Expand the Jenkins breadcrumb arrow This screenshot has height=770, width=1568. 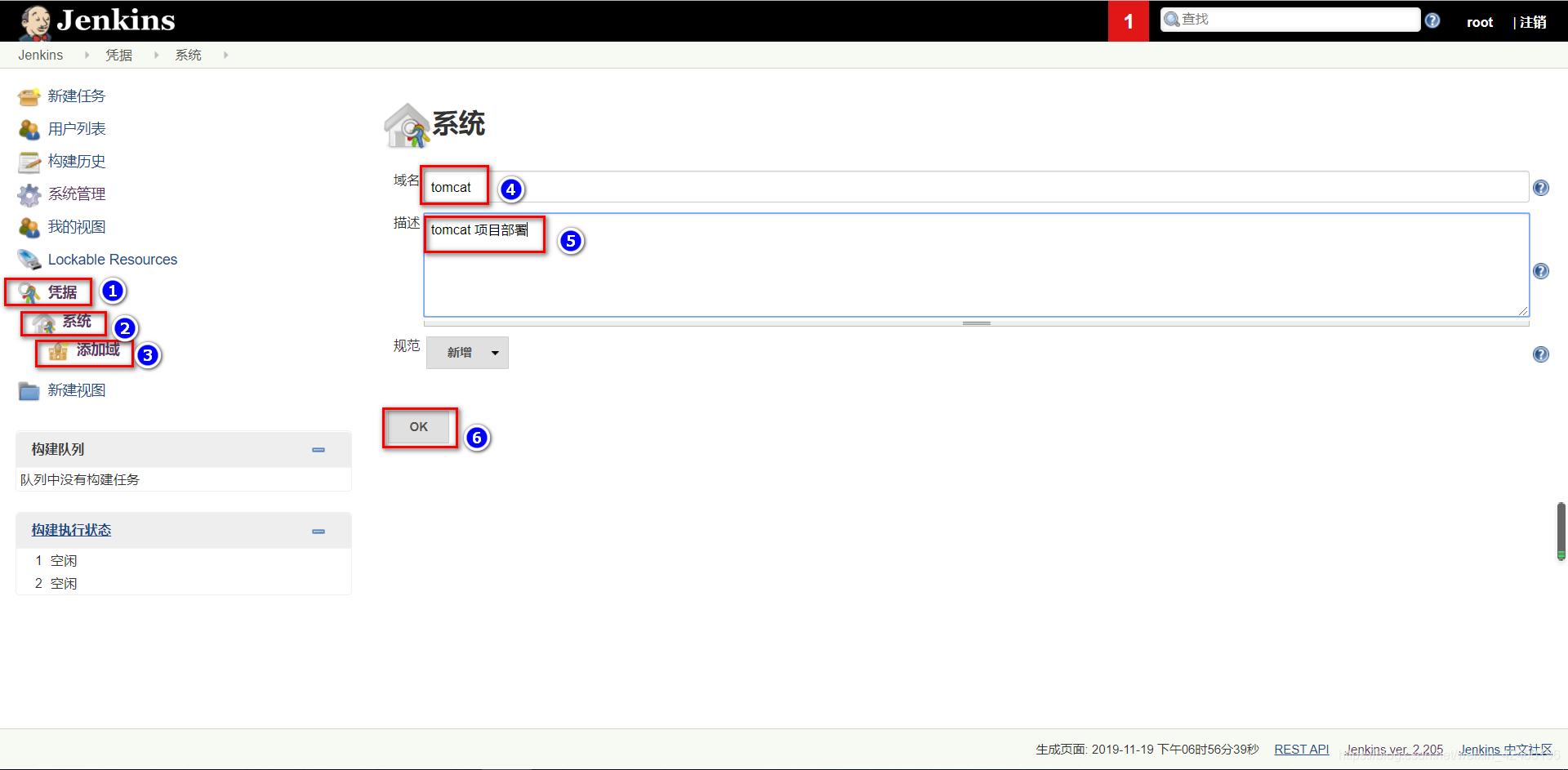pyautogui.click(x=87, y=55)
